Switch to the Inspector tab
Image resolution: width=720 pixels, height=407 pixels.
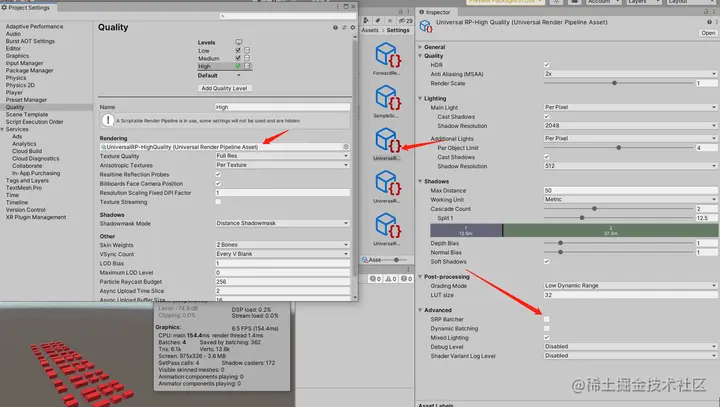pyautogui.click(x=434, y=12)
